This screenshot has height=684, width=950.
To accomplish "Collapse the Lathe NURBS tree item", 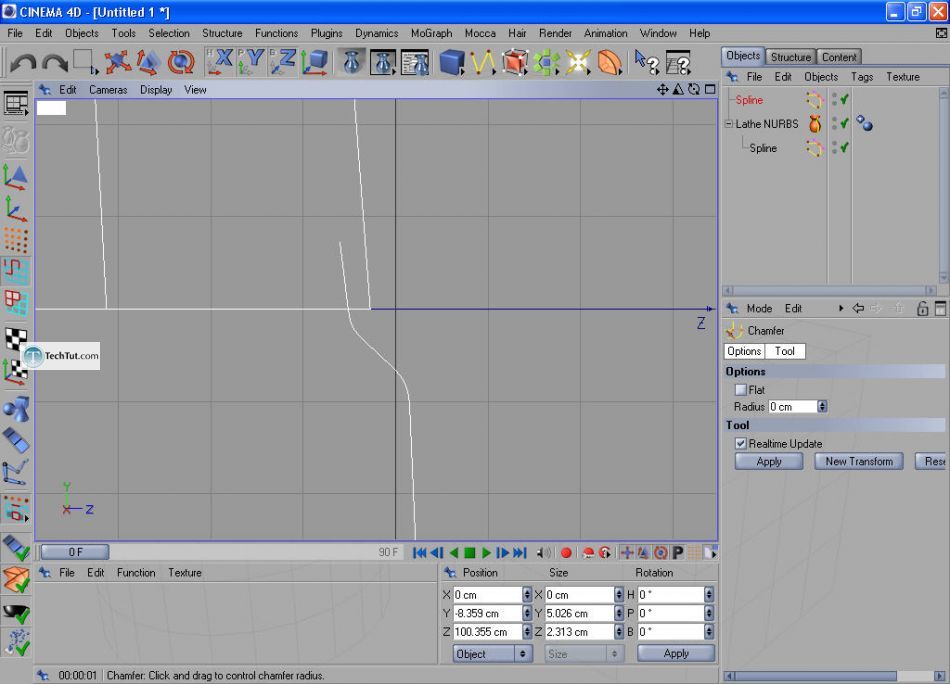I will tap(729, 124).
